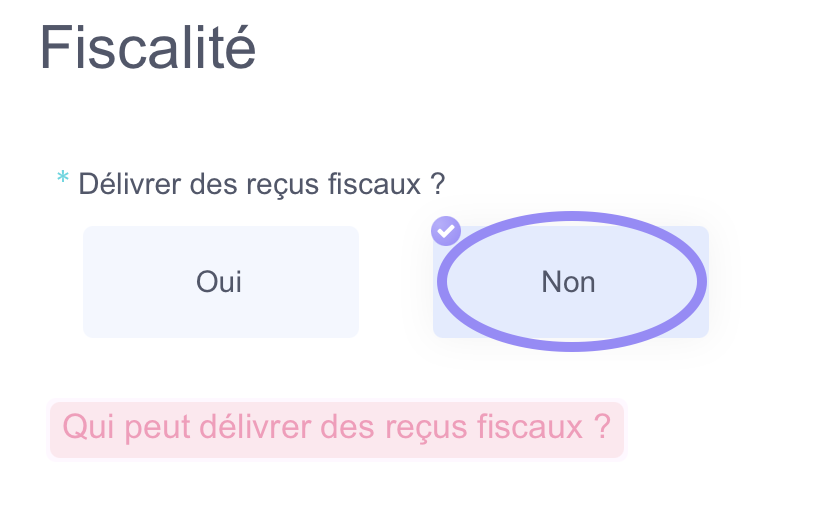Viewport: 838px width, 532px height.
Task: Click the light-blue Oui card
Action: click(x=221, y=282)
